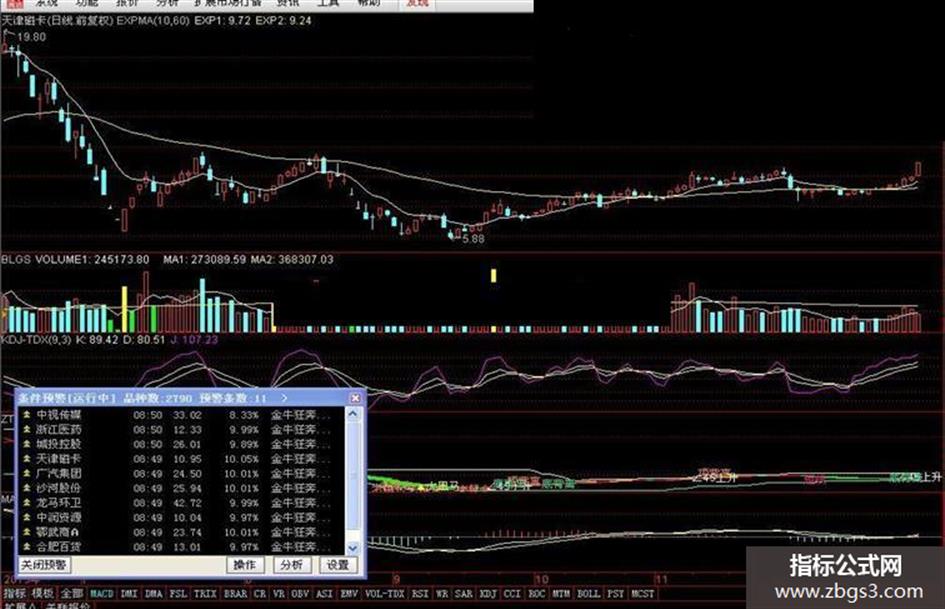The image size is (945, 609).
Task: Click the alert icon beside 广汽集团
Action: [27, 473]
